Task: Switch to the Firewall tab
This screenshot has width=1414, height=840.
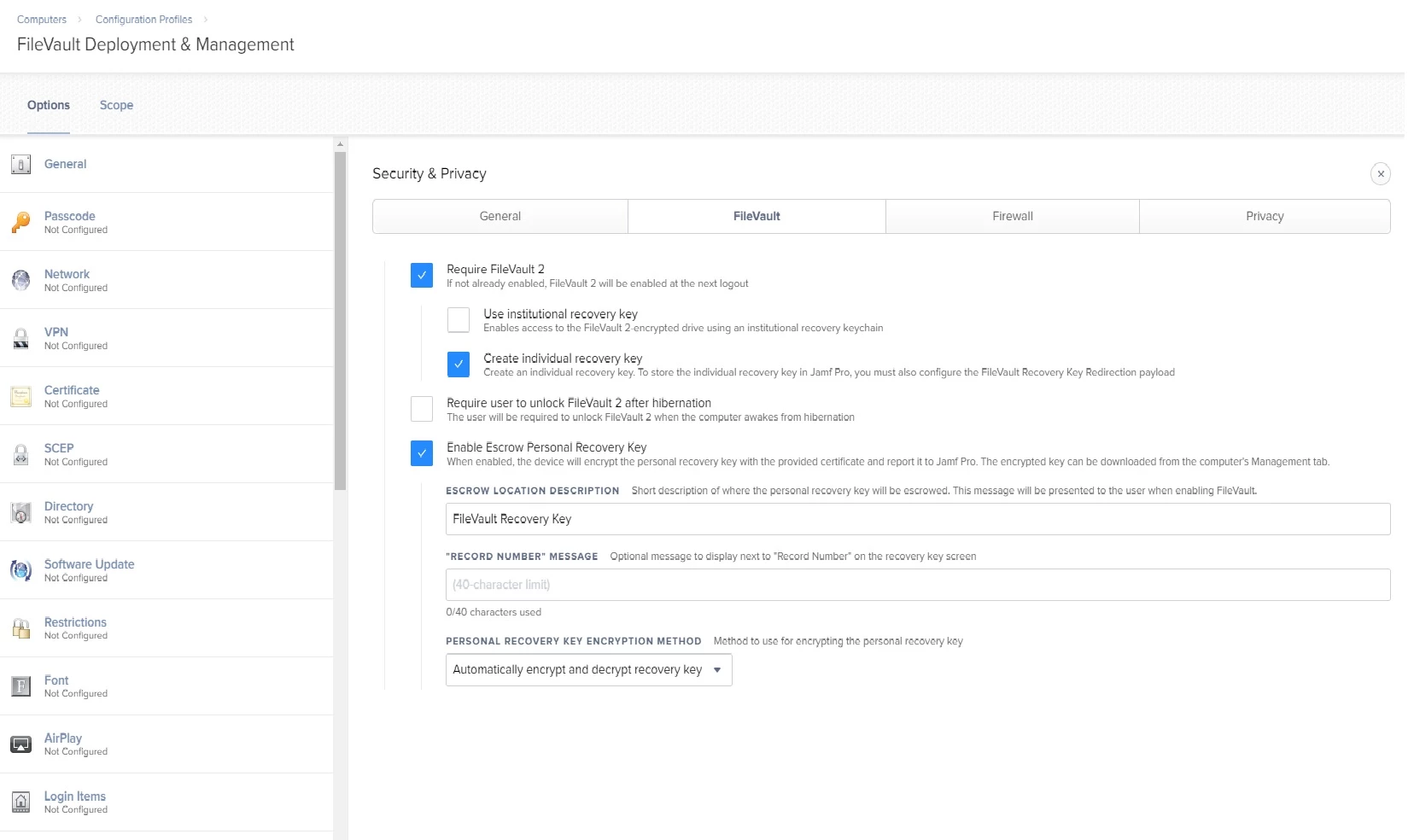Action: tap(1013, 217)
